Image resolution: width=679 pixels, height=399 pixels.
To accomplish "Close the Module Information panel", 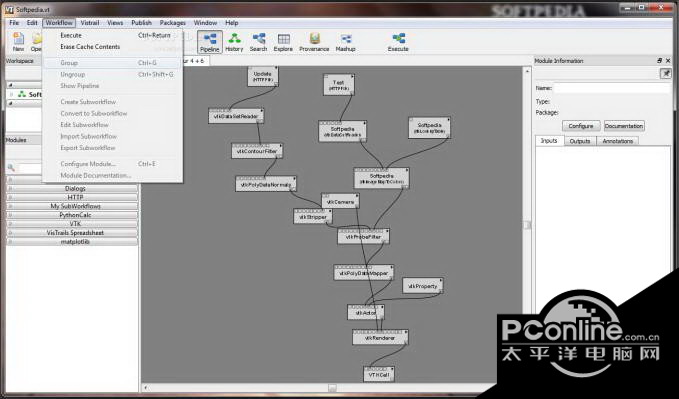I will (668, 61).
